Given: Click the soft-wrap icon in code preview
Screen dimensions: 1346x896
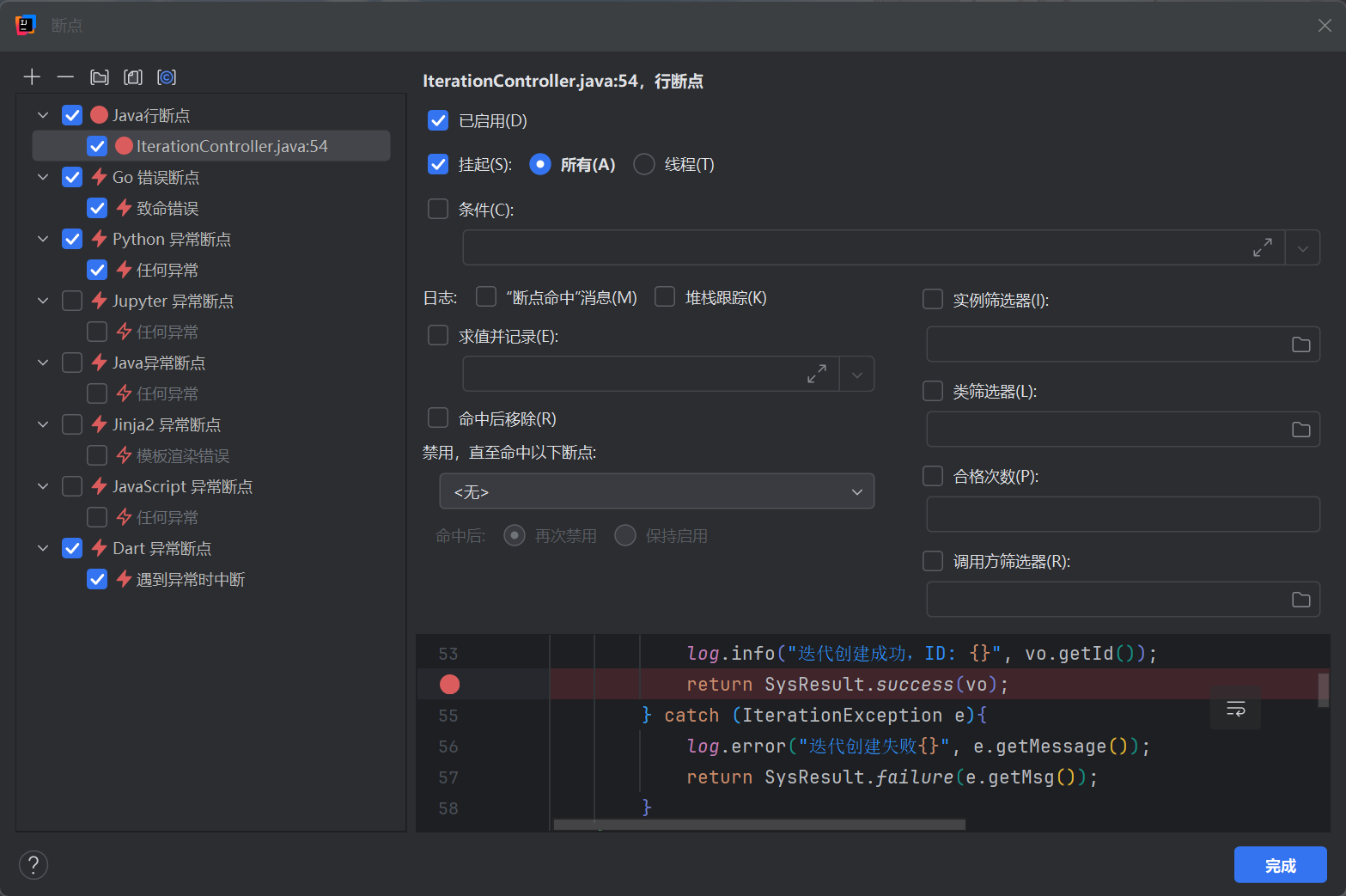Looking at the screenshot, I should (1235, 709).
